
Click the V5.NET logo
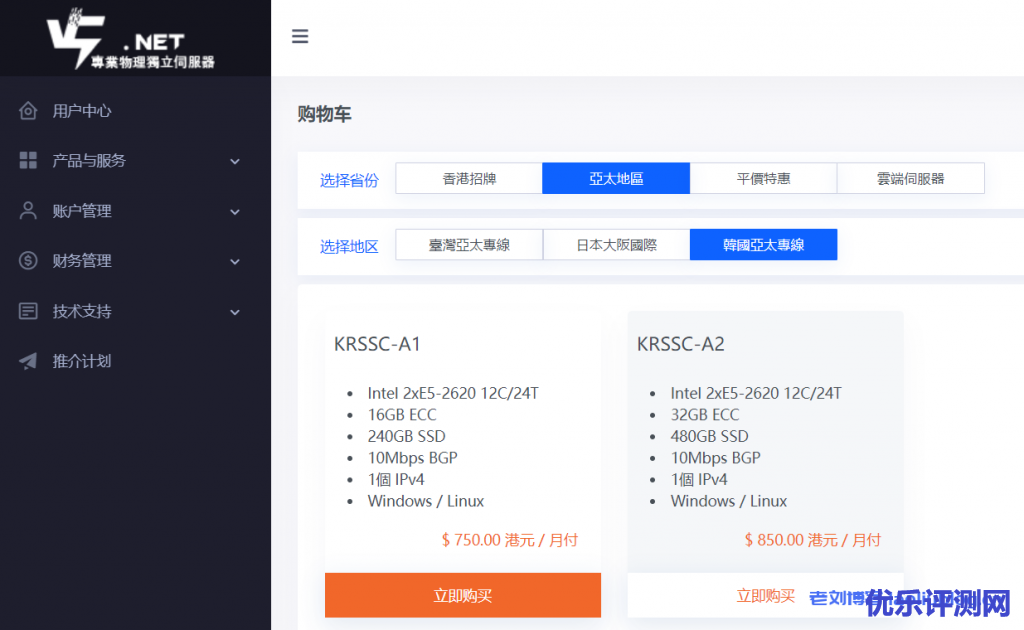pyautogui.click(x=130, y=40)
